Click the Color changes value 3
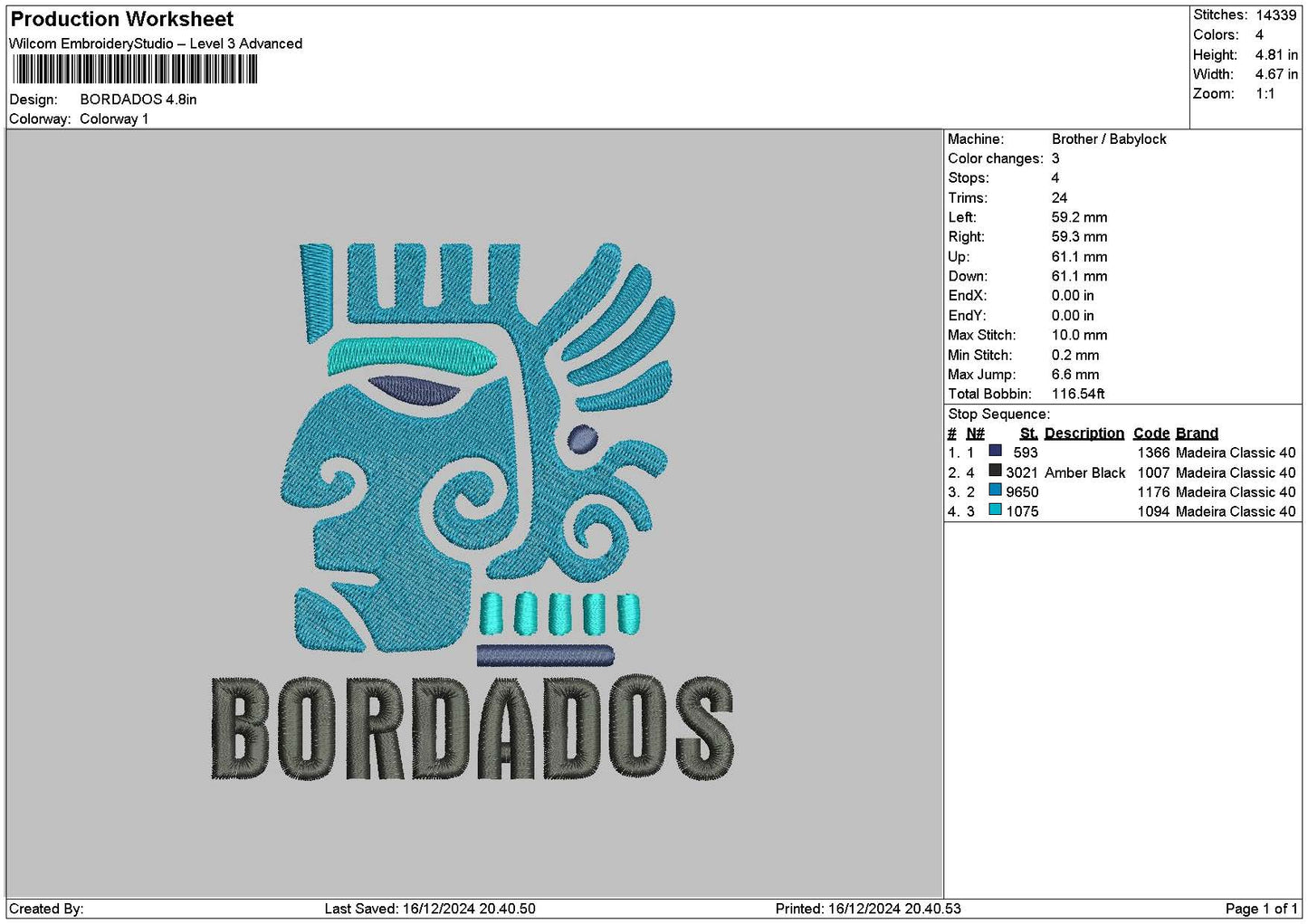The height and width of the screenshot is (924, 1308). coord(1055,158)
